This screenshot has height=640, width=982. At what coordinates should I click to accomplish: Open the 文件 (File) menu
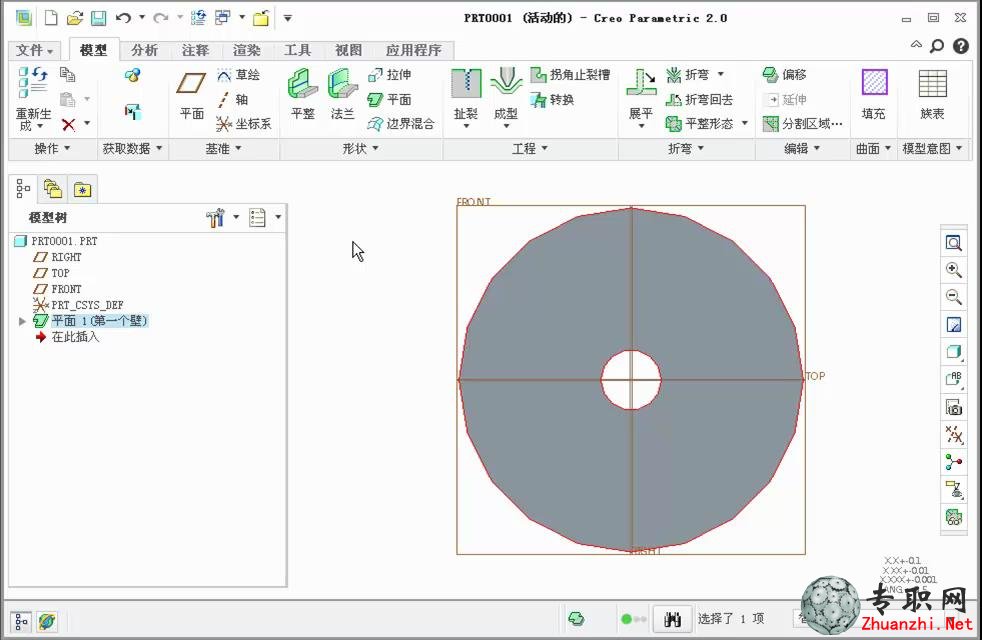click(34, 50)
